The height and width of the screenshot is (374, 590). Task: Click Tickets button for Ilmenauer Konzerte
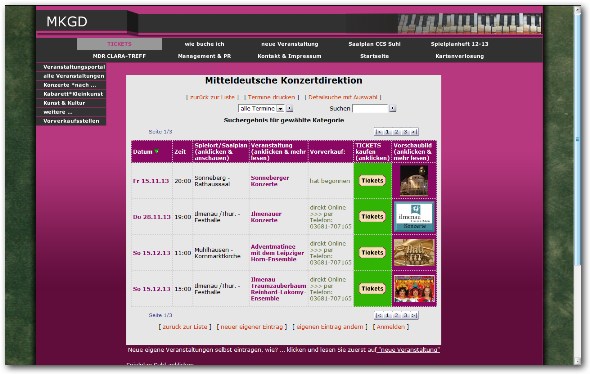tap(372, 217)
